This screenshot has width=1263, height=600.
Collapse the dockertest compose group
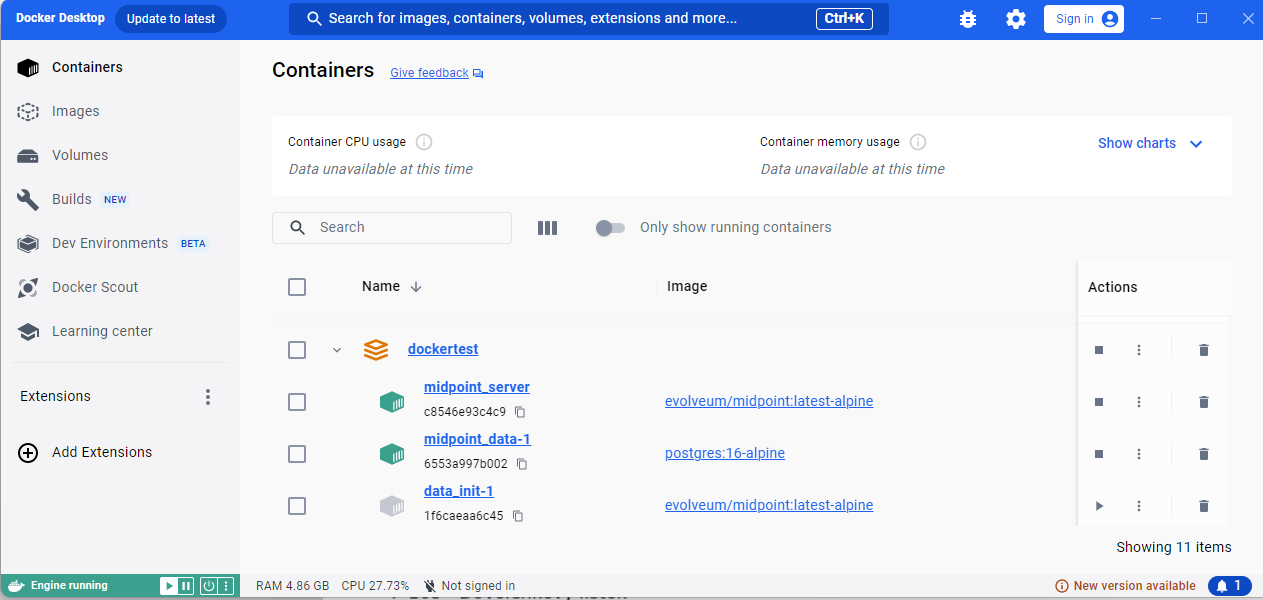337,349
